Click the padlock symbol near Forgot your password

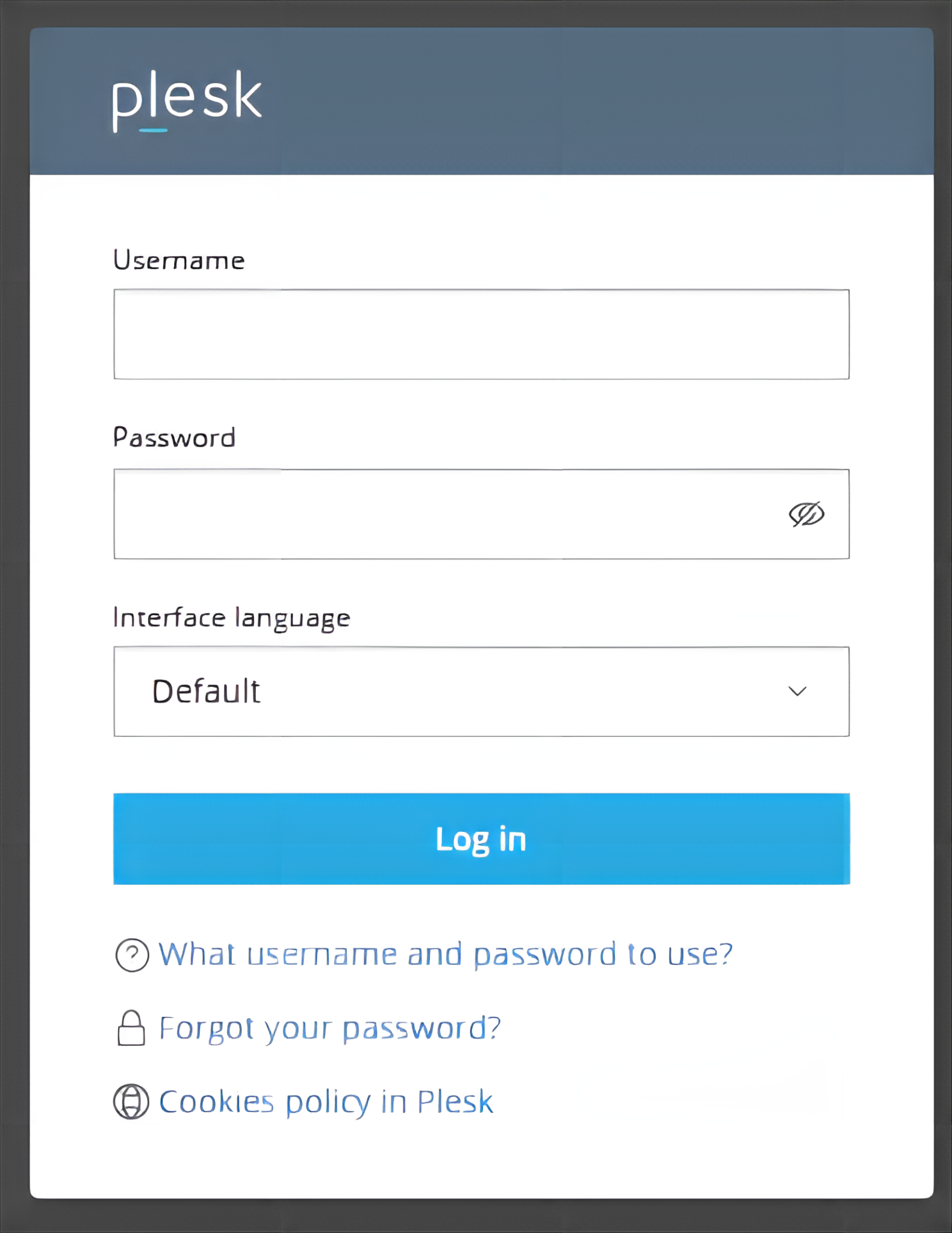[x=131, y=1028]
